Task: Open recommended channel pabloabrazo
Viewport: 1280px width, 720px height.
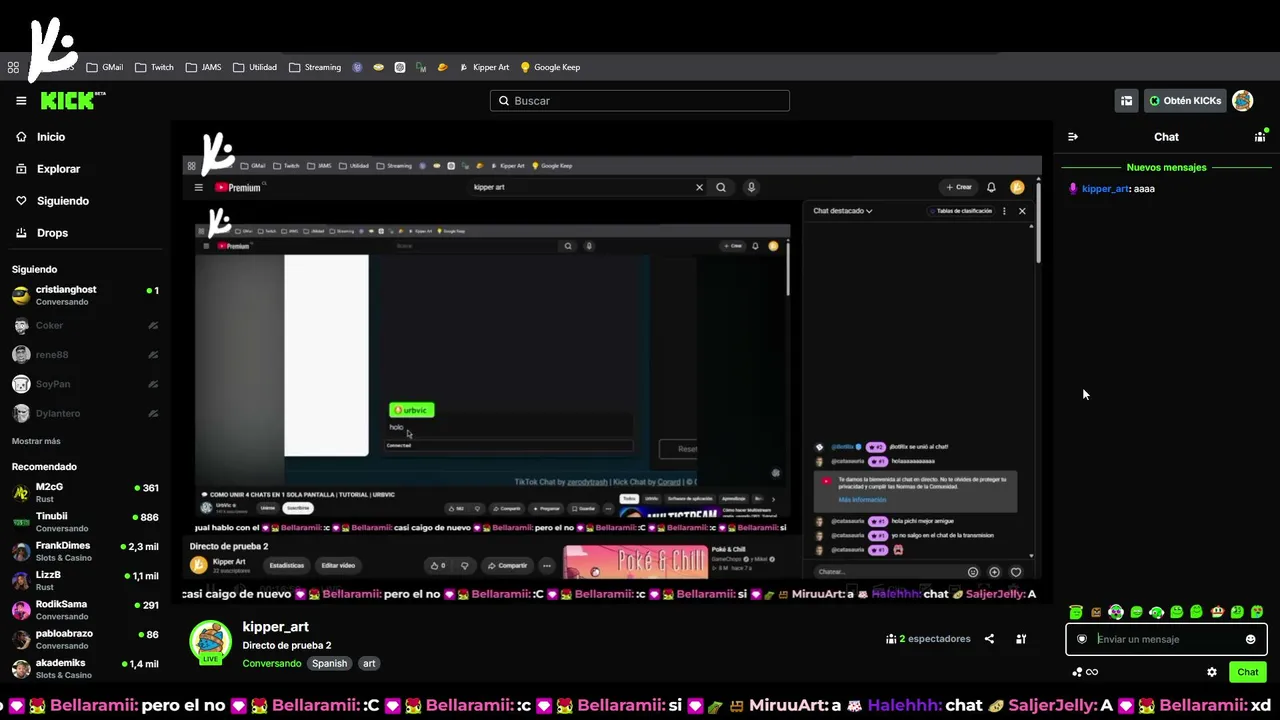Action: click(x=86, y=639)
